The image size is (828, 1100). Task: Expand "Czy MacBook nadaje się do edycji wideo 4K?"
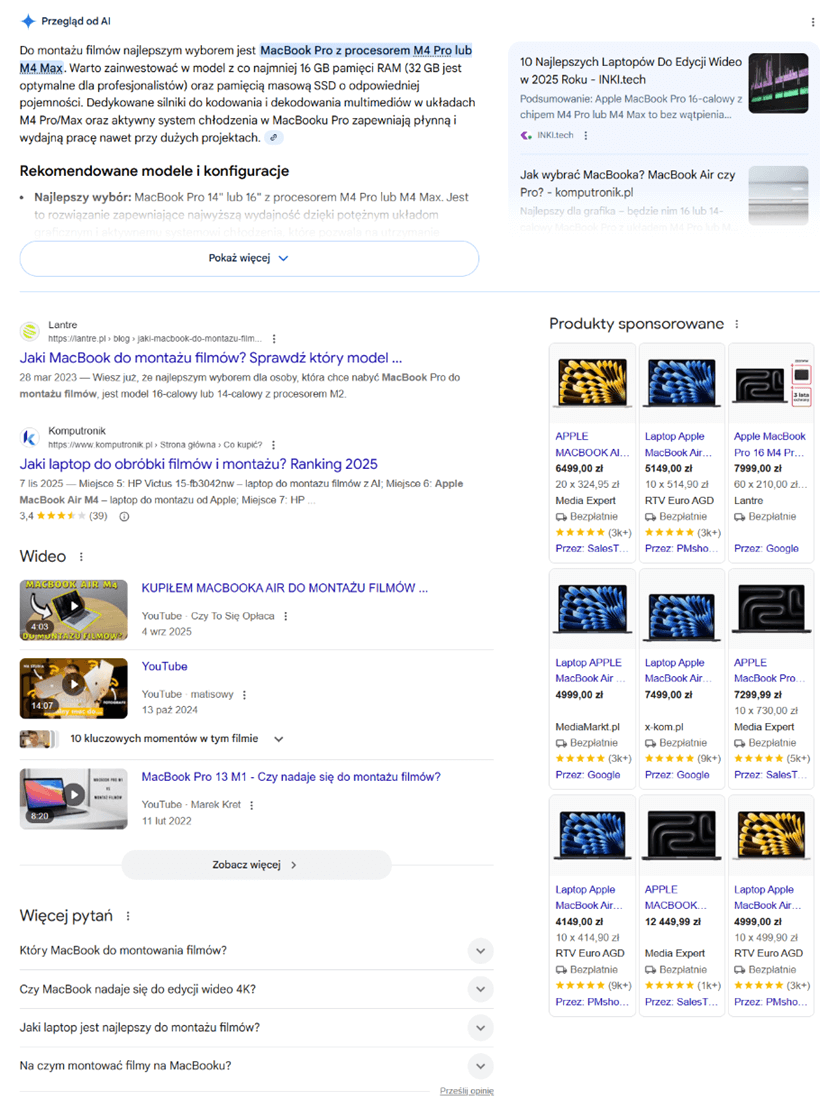(x=480, y=989)
